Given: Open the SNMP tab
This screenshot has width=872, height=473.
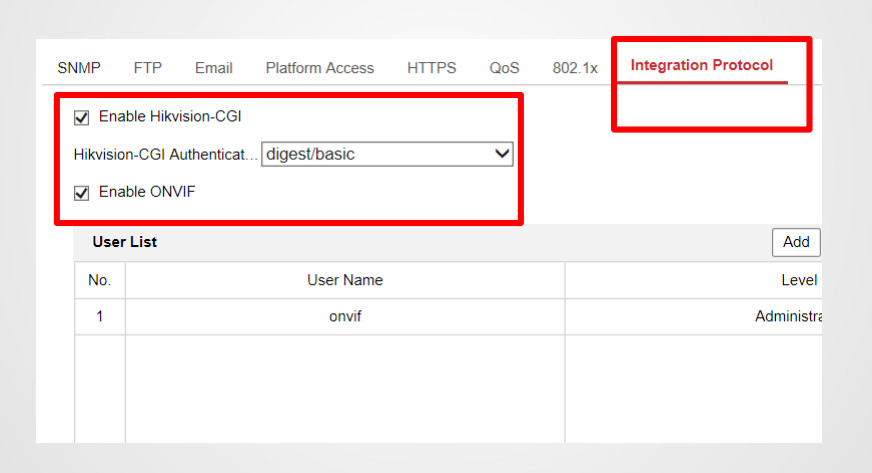Looking at the screenshot, I should [79, 68].
